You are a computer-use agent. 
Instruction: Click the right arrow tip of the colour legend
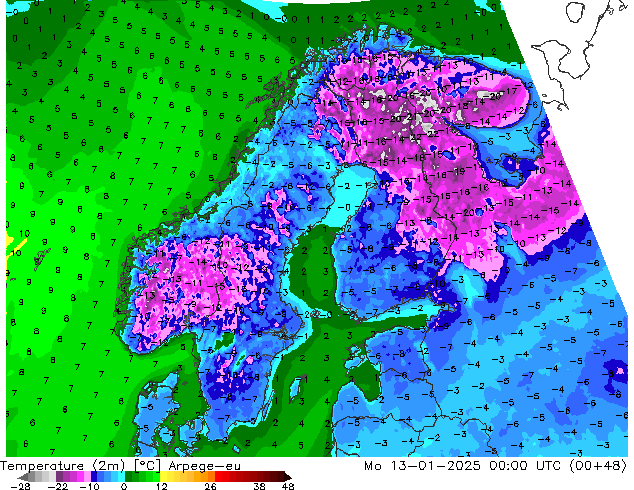point(288,477)
